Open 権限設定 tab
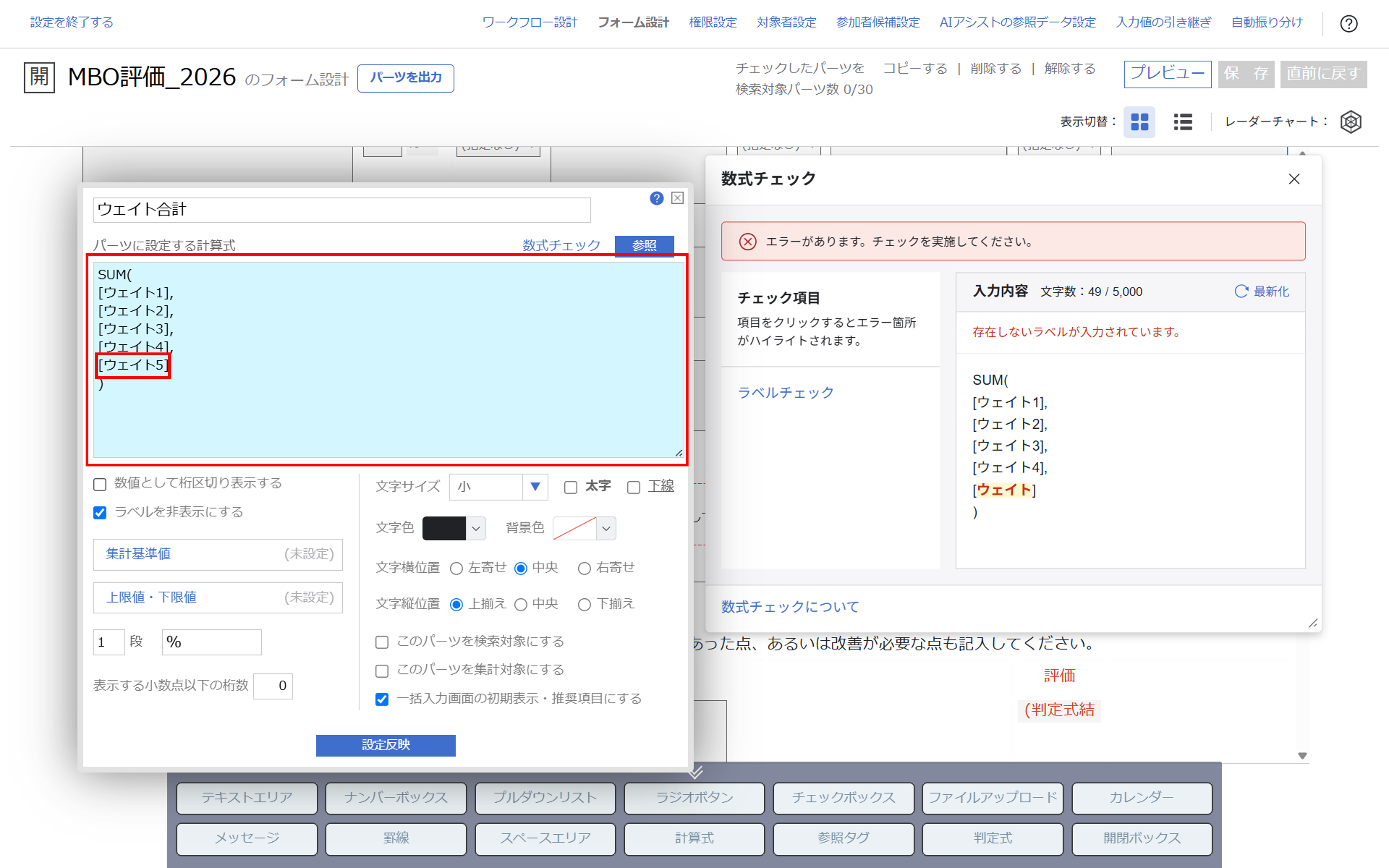 [712, 22]
